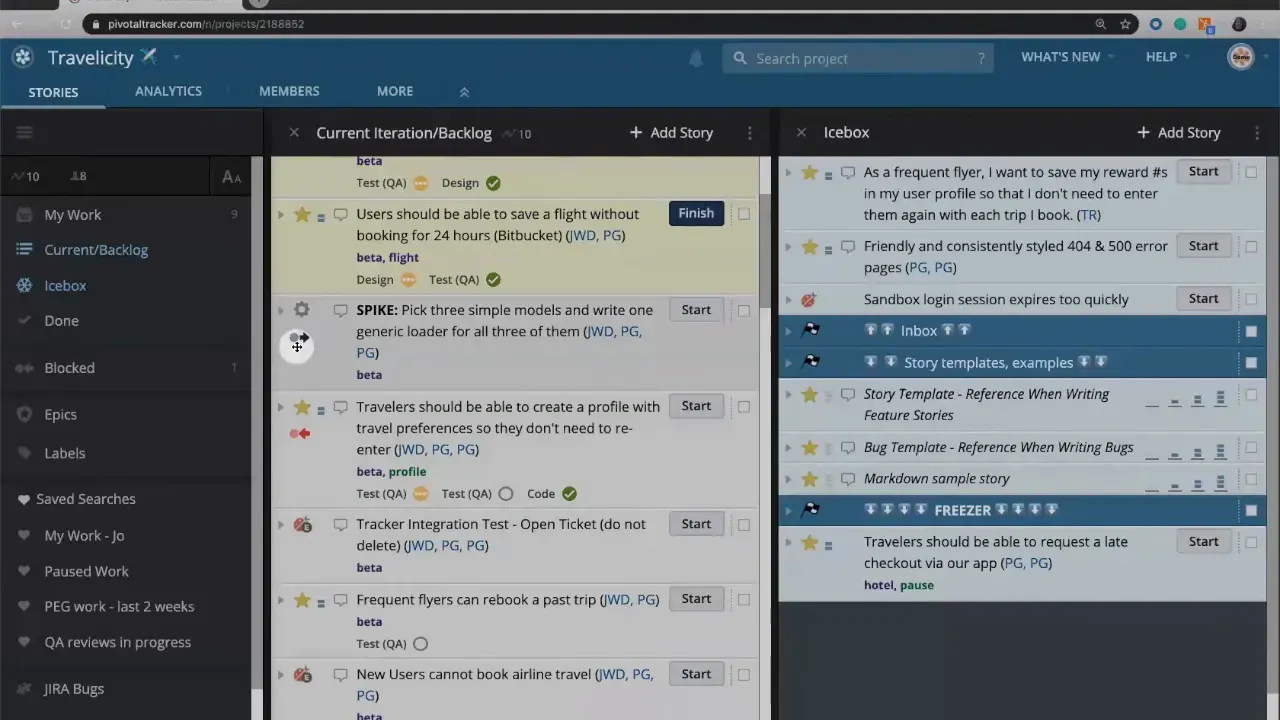Click the Search project input field

(857, 58)
